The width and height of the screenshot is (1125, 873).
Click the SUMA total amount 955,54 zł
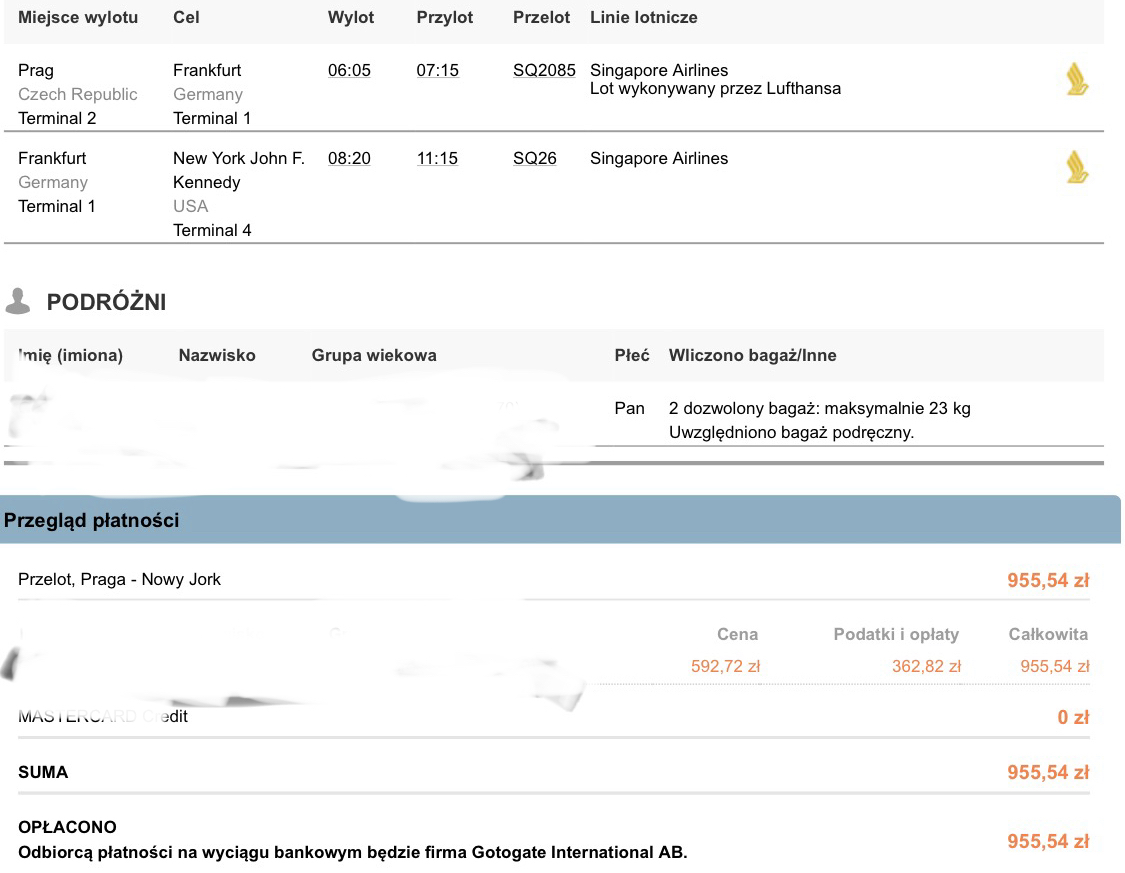pos(1048,773)
